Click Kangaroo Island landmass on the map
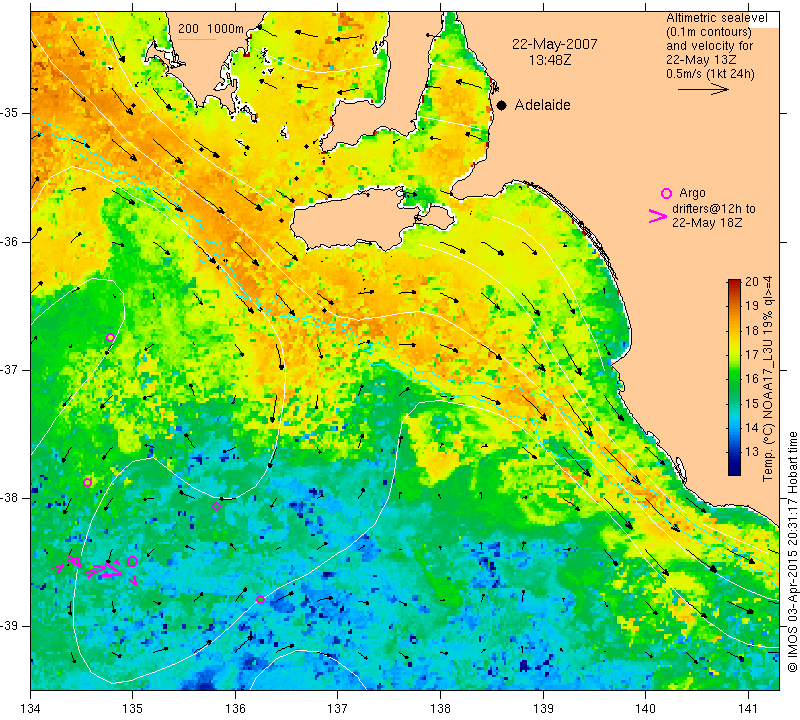 [x=357, y=218]
